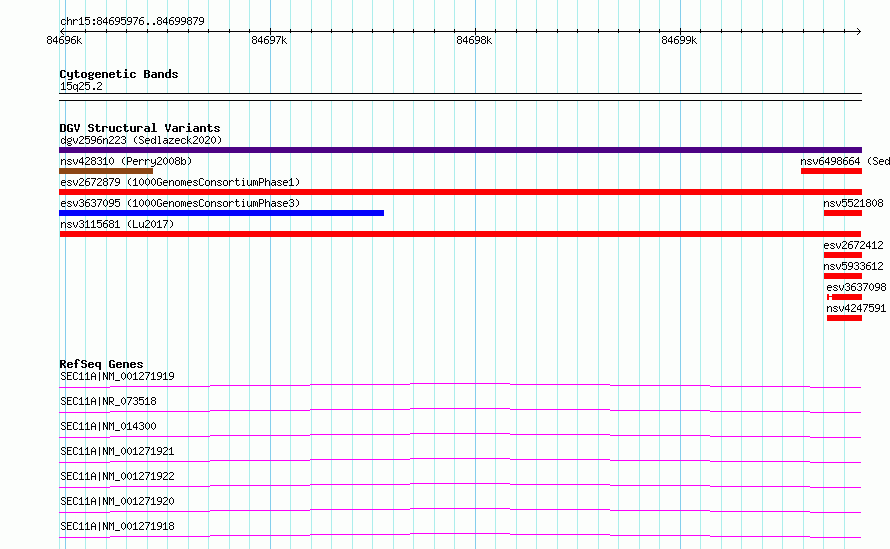The width and height of the screenshot is (890, 549).
Task: Select the magenta SEC11A|NM_001271920 transcript line
Action: 460,510
